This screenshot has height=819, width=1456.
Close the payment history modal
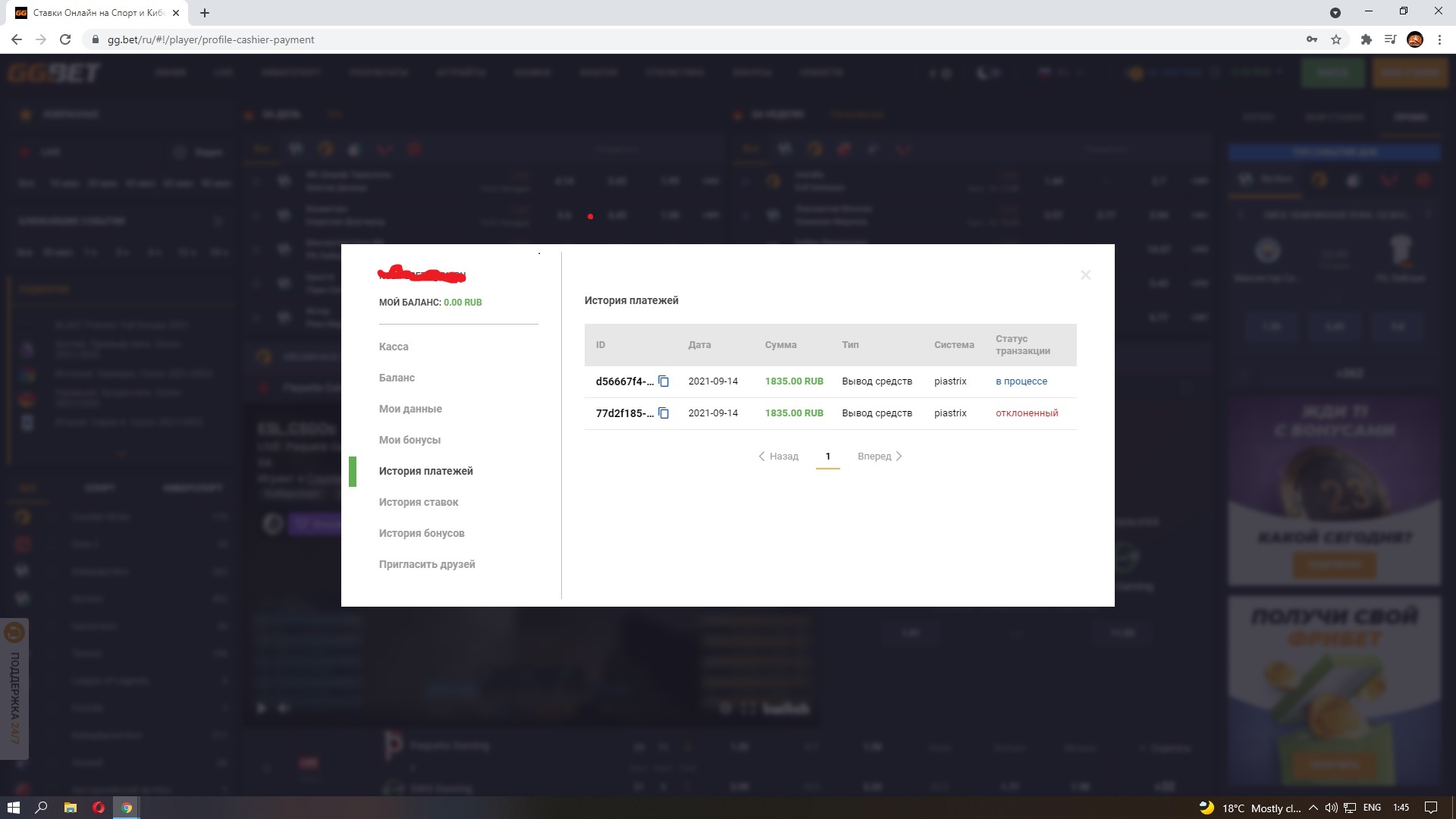pos(1085,275)
